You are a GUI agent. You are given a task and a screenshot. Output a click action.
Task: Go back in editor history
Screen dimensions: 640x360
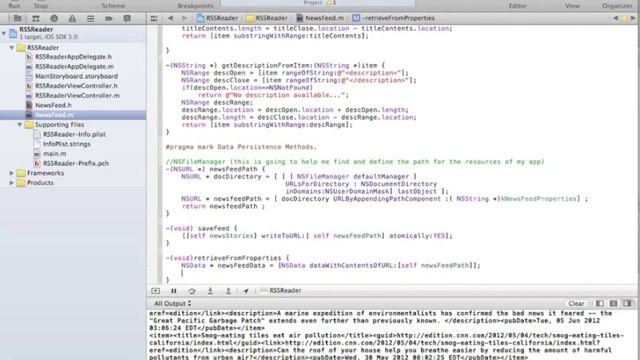click(170, 18)
